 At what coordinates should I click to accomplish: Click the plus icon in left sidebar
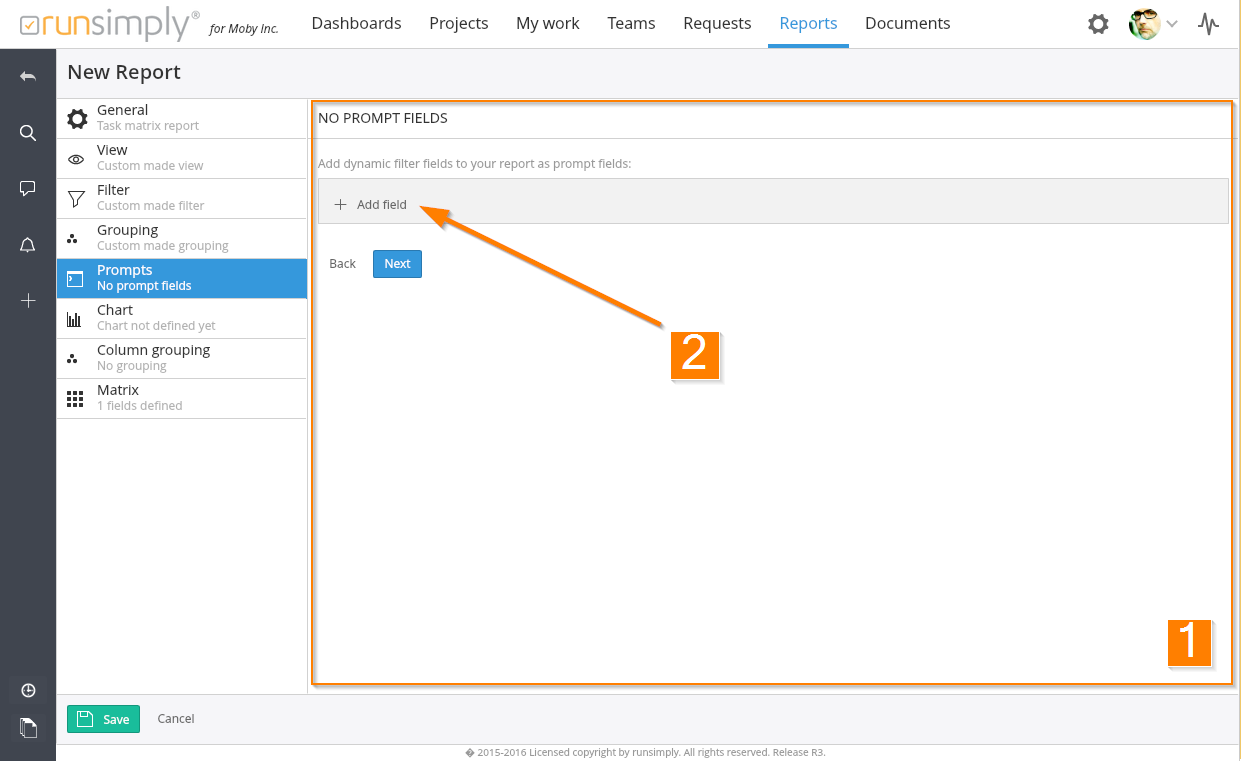(28, 300)
